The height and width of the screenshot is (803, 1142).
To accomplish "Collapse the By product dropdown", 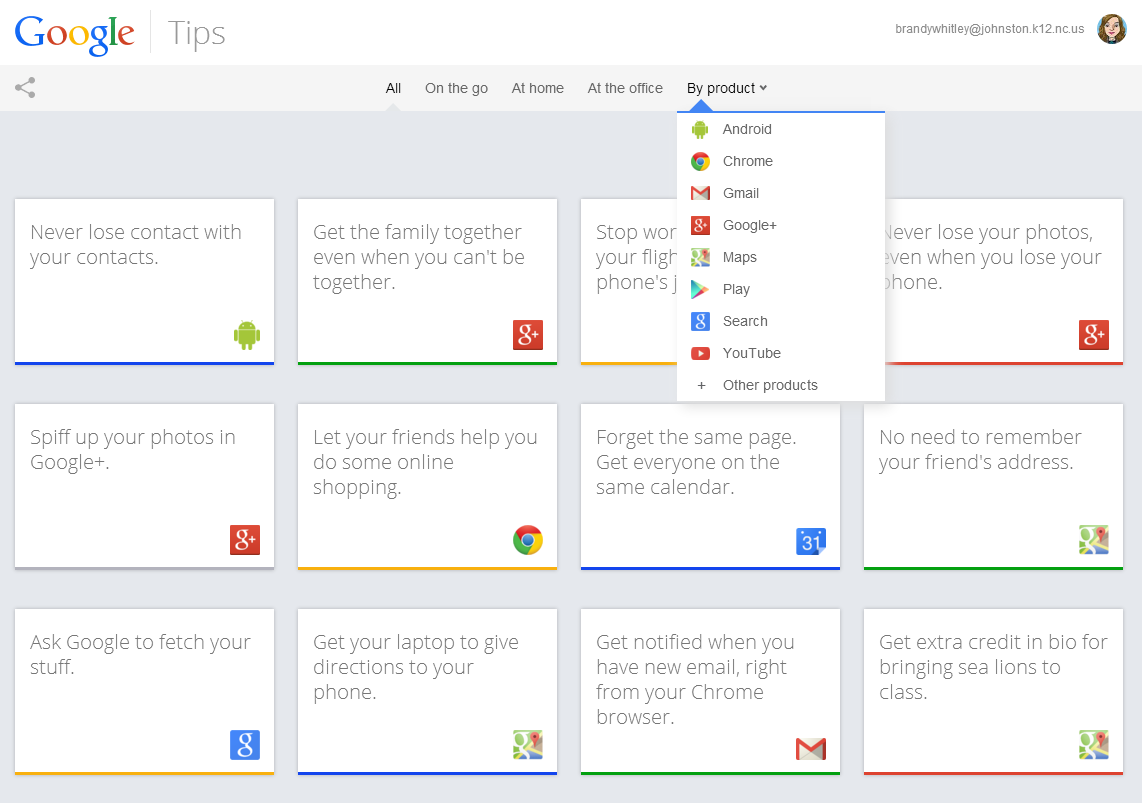I will (727, 88).
